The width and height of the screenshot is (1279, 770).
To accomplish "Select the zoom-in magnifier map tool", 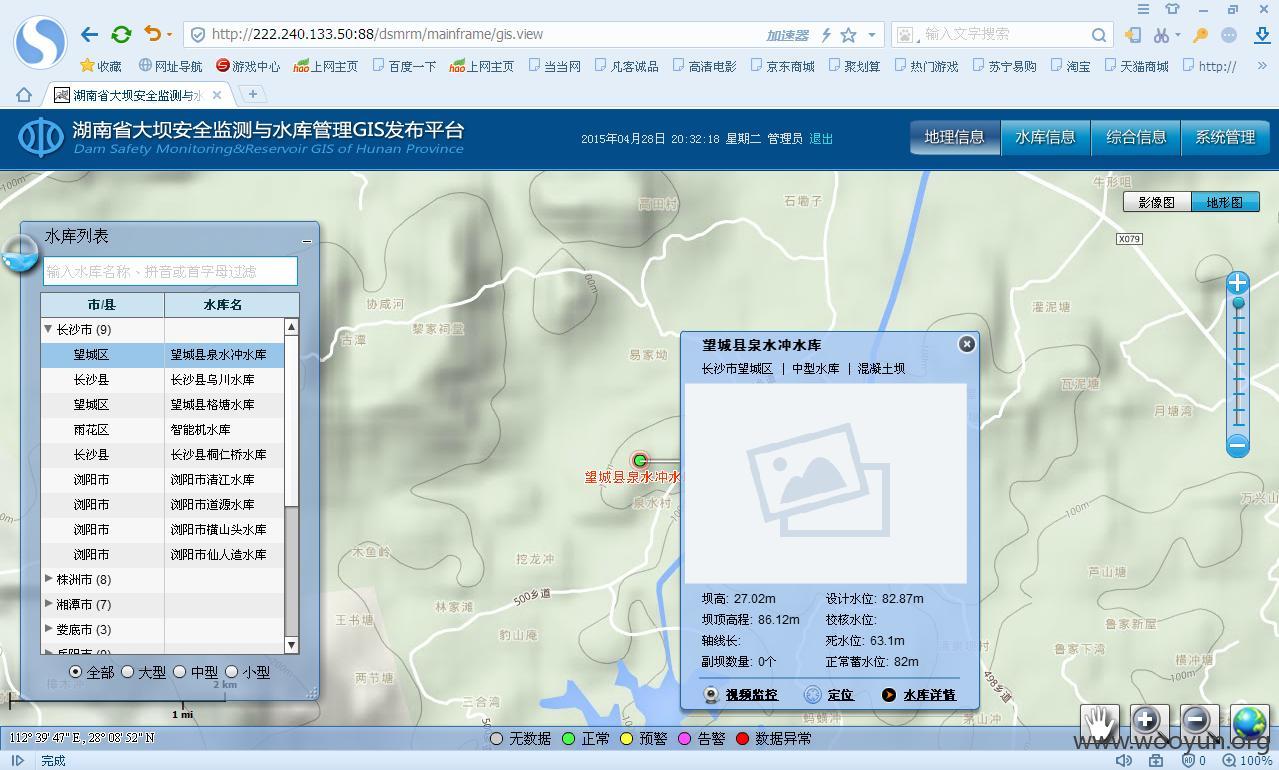I will pos(1148,722).
